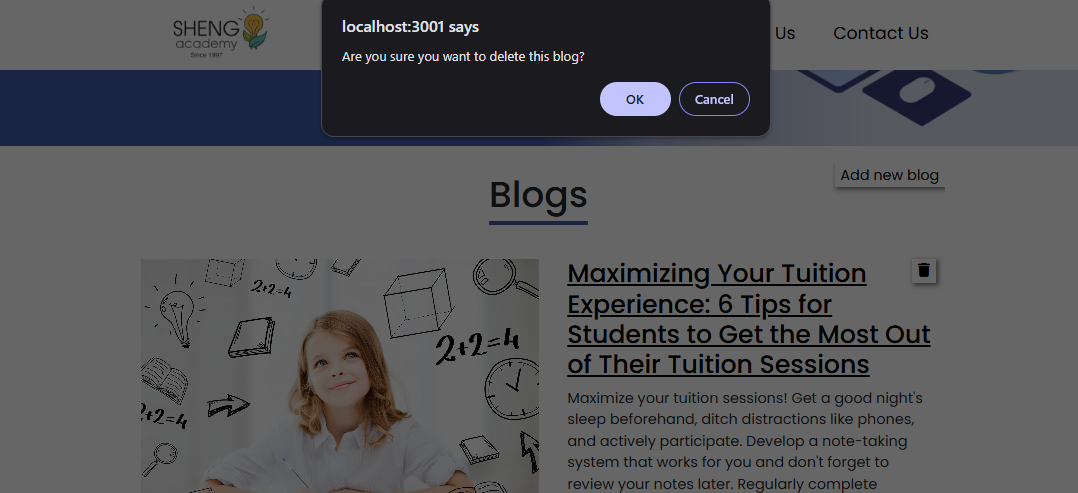Click the Blogs page heading

pos(538,194)
